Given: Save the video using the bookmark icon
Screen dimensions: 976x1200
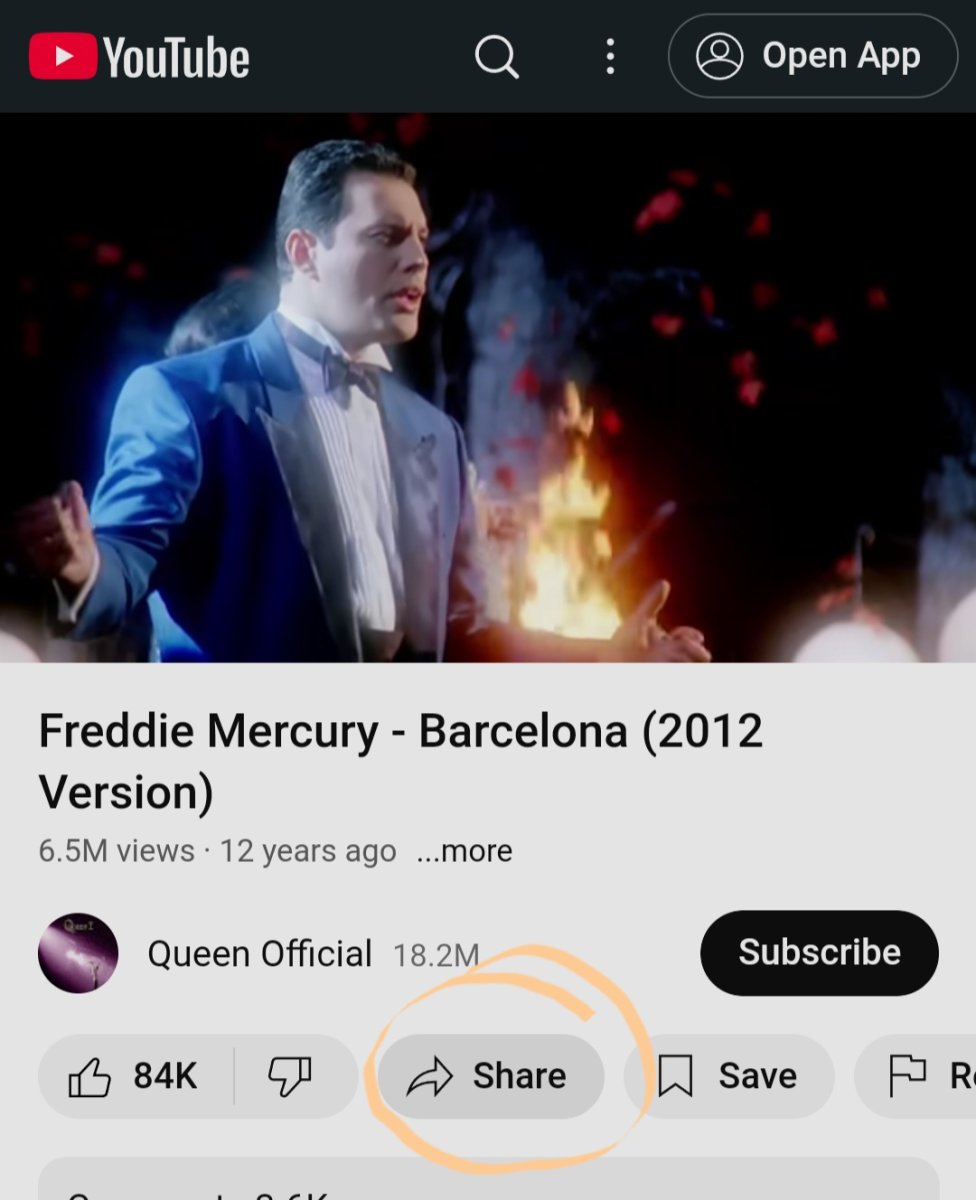Looking at the screenshot, I should pos(676,1076).
